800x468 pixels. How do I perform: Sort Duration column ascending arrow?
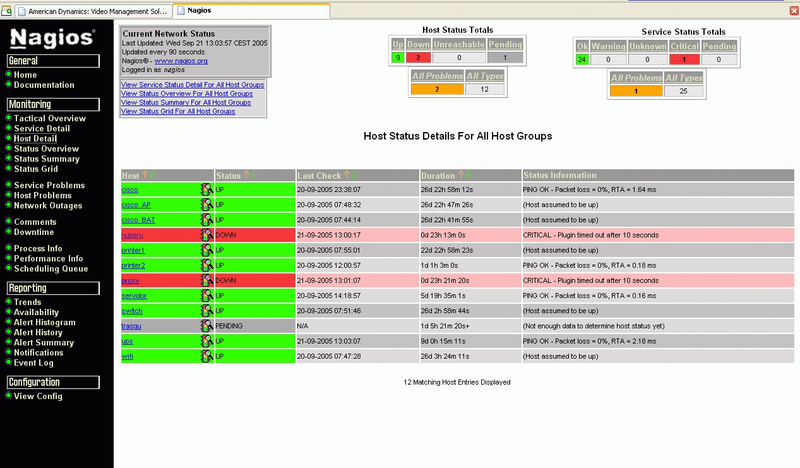coord(461,175)
